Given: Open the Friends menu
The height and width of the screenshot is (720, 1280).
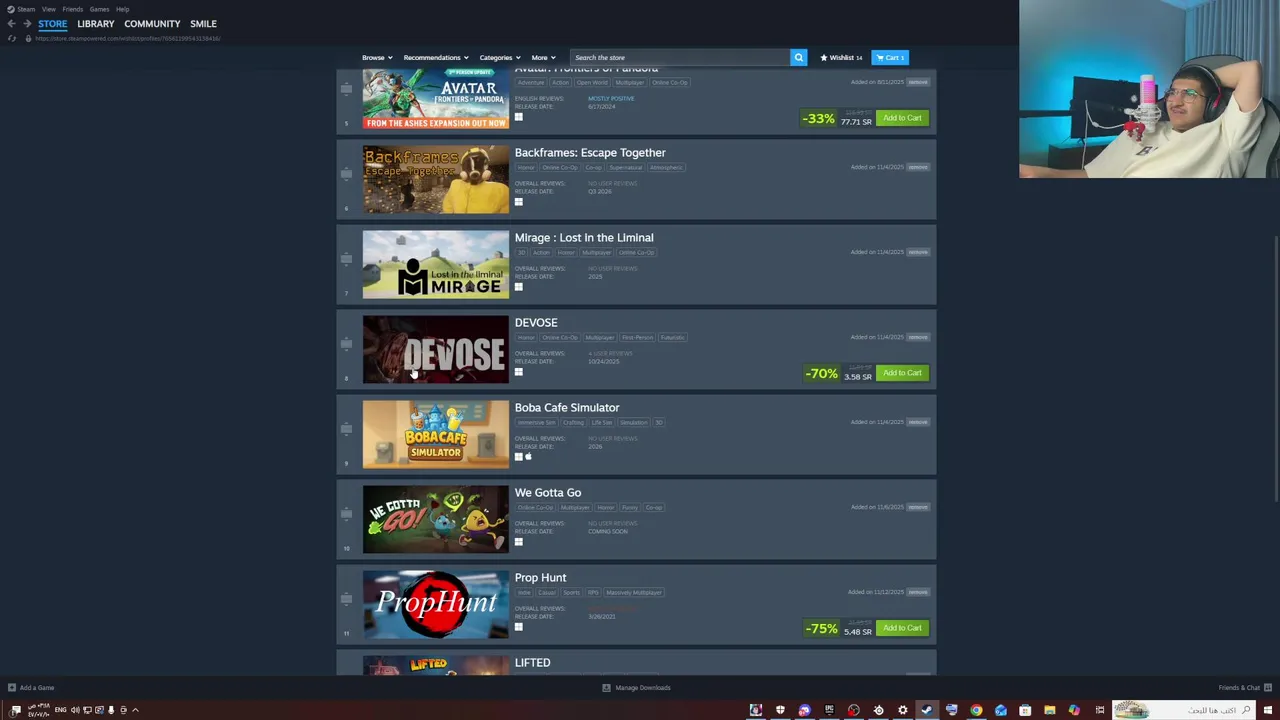Looking at the screenshot, I should click(73, 9).
